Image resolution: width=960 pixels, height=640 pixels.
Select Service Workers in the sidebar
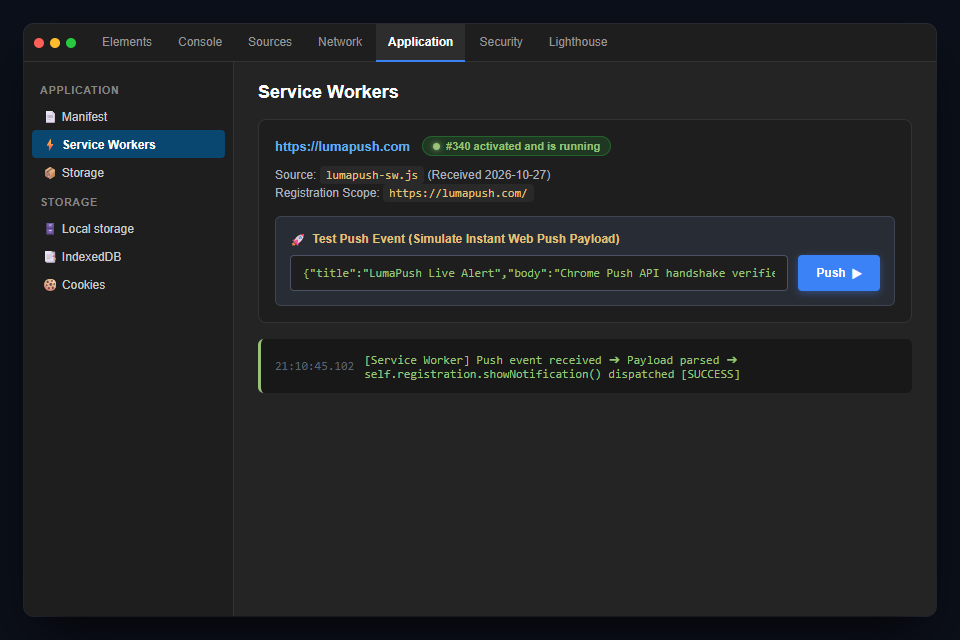pyautogui.click(x=129, y=145)
